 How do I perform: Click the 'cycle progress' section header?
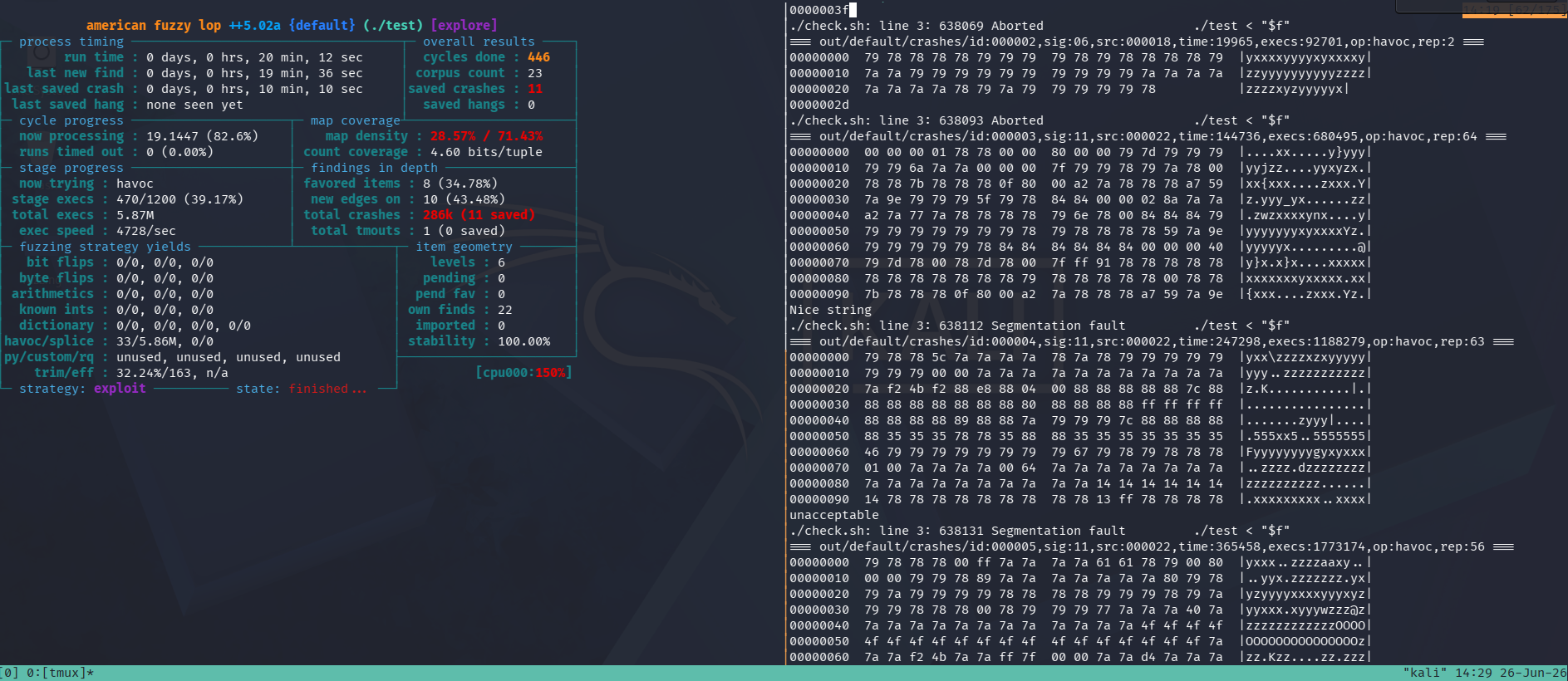(71, 120)
